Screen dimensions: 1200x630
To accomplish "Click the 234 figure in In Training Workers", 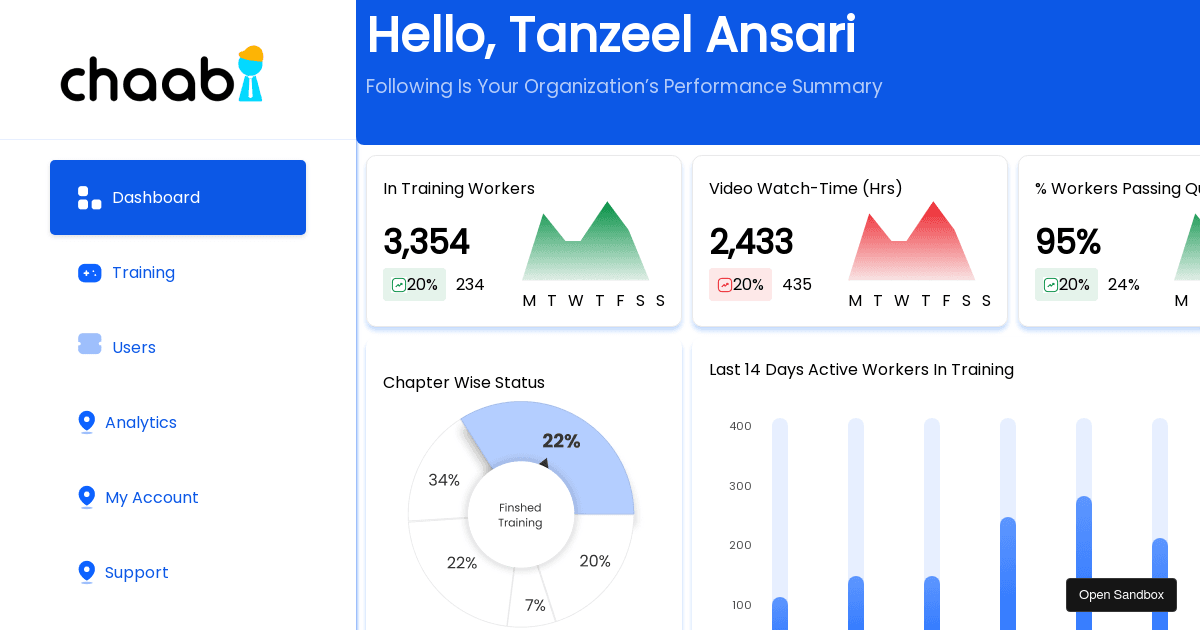I will [x=470, y=285].
